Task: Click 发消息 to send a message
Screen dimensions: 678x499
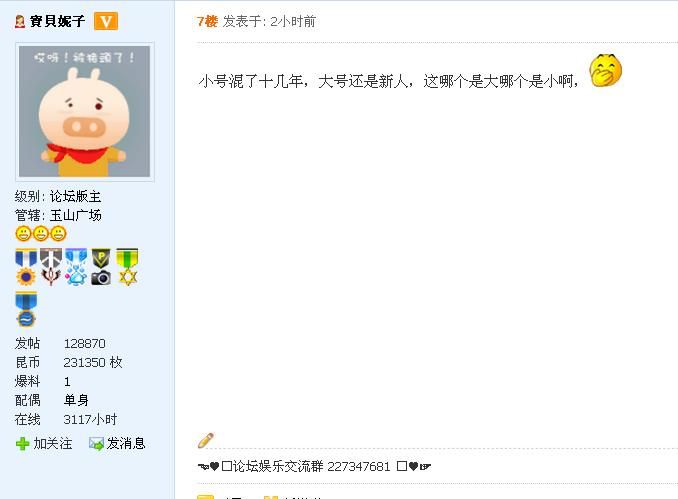Action: tap(126, 443)
